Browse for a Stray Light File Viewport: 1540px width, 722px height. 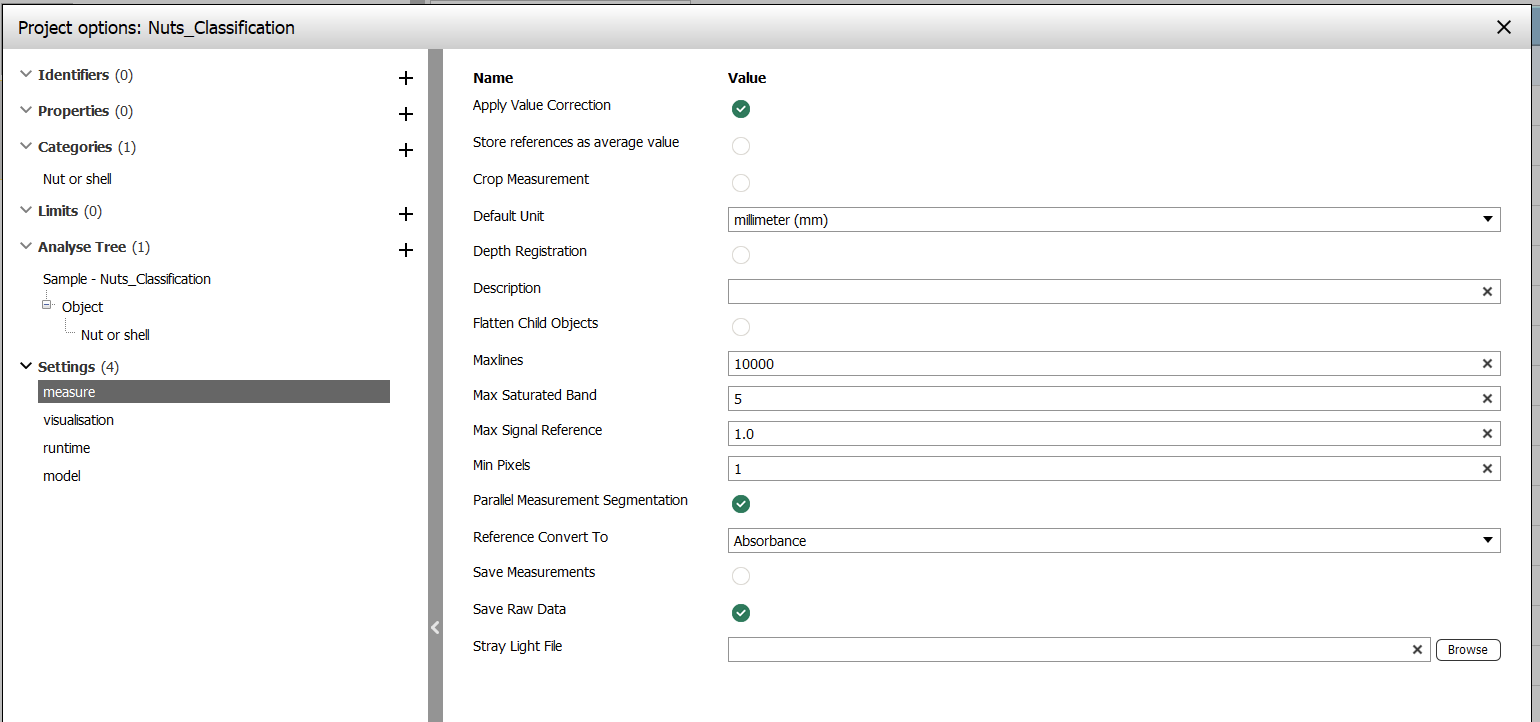tap(1468, 650)
